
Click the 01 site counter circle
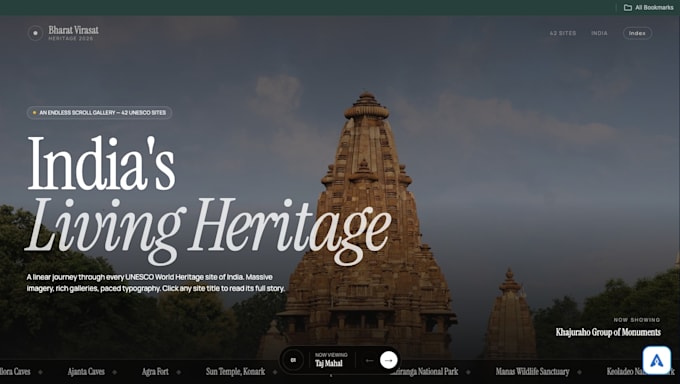[x=293, y=360]
